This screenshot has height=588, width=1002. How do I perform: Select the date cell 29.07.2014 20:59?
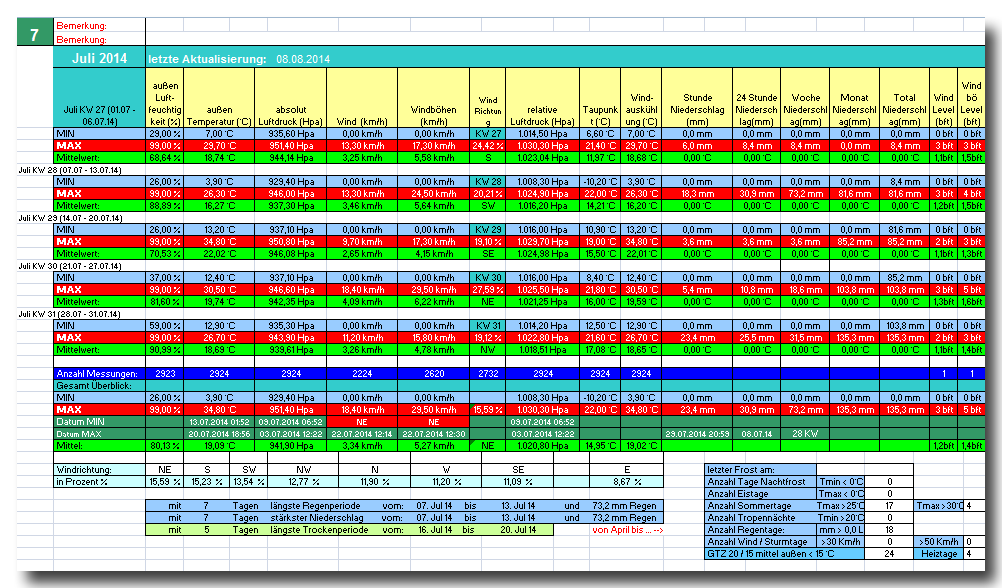pyautogui.click(x=697, y=434)
